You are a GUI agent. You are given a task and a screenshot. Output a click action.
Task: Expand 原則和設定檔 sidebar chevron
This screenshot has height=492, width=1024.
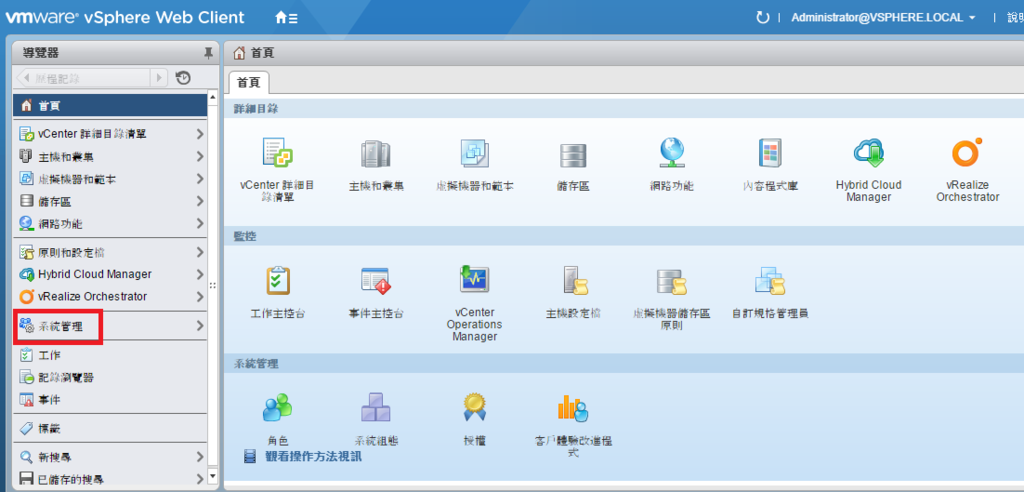(200, 252)
